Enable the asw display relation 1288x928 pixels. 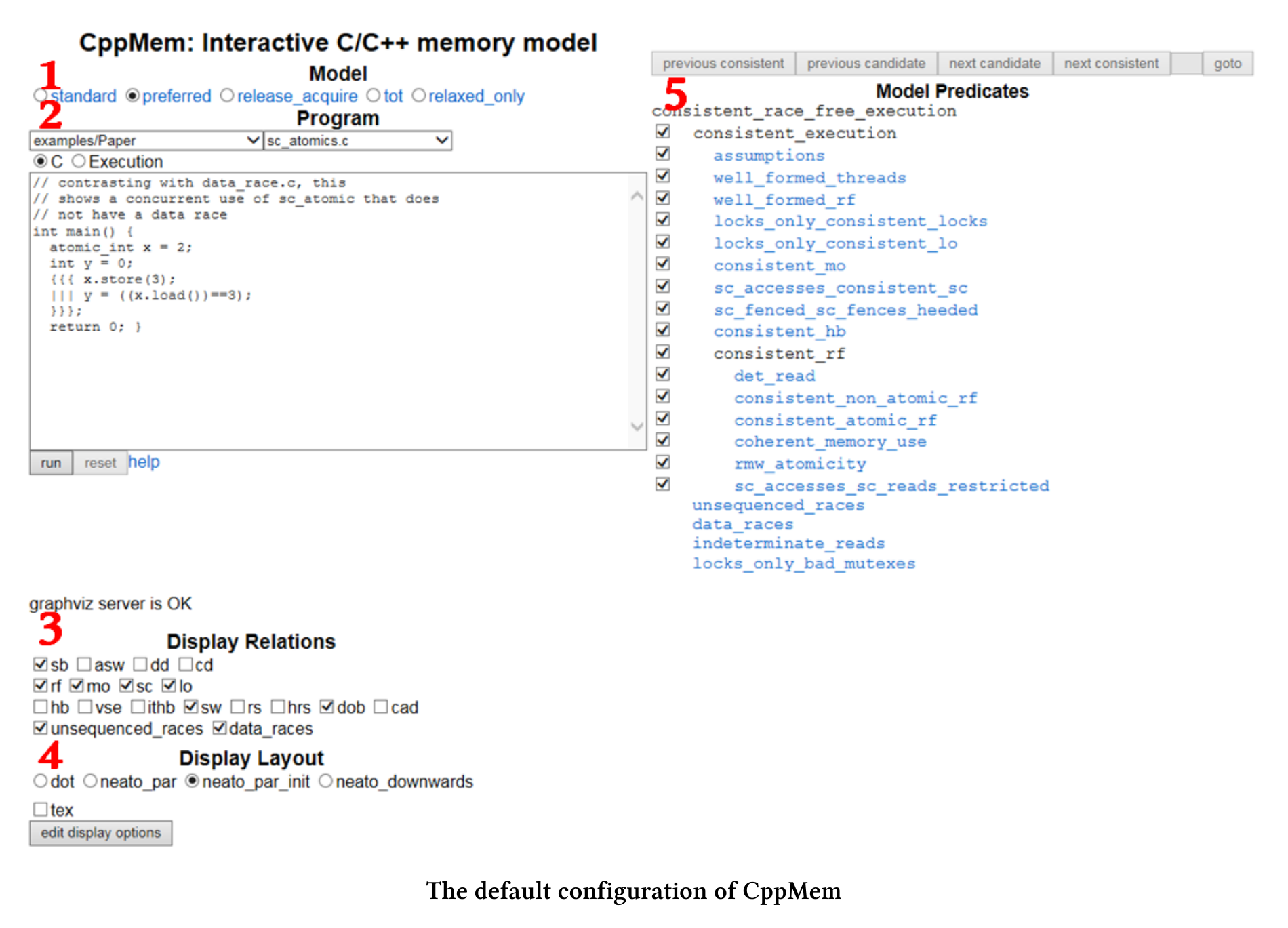click(85, 664)
